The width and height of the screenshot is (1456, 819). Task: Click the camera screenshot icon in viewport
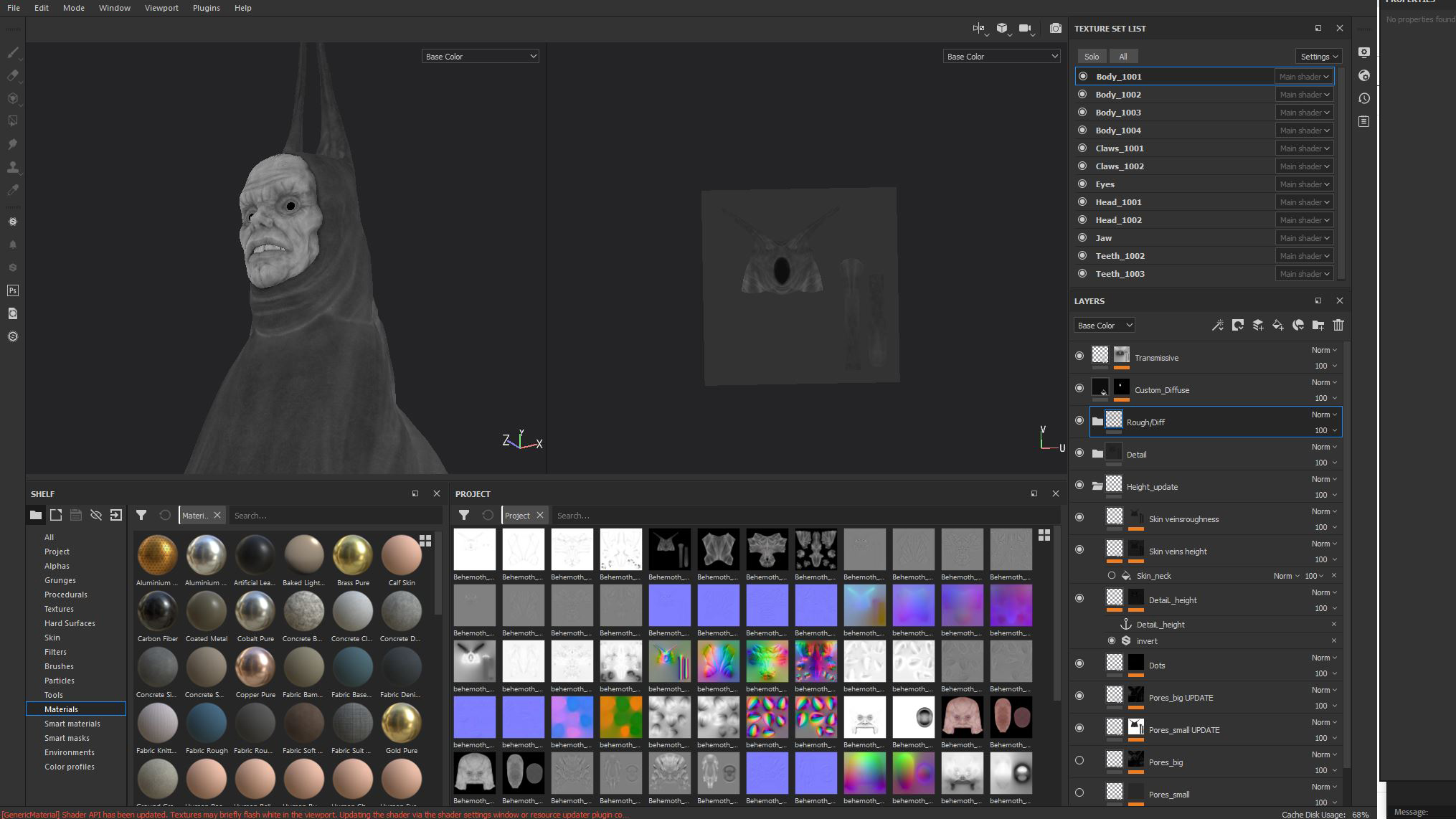pos(1055,29)
